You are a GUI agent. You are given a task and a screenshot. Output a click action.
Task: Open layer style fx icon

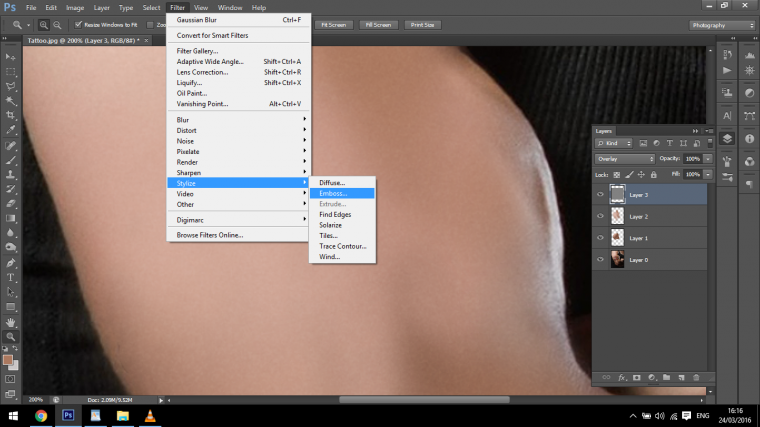pos(621,377)
